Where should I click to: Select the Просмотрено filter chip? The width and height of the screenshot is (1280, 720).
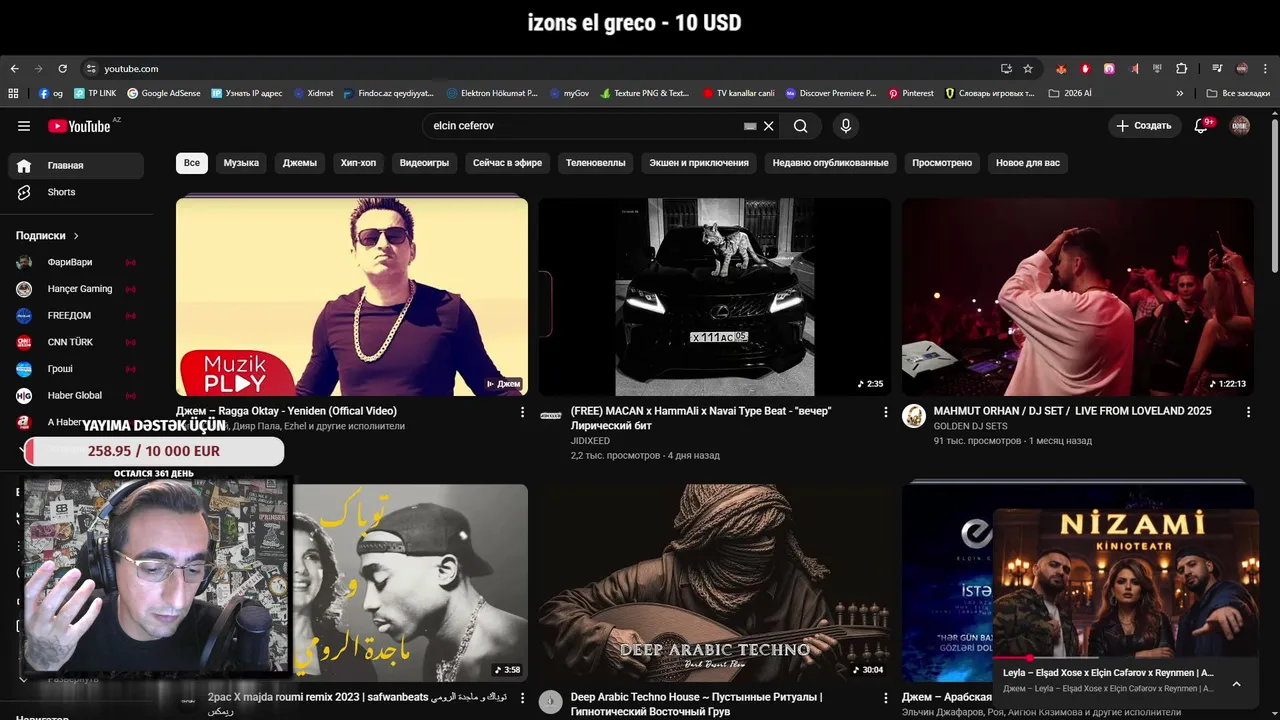pos(942,163)
